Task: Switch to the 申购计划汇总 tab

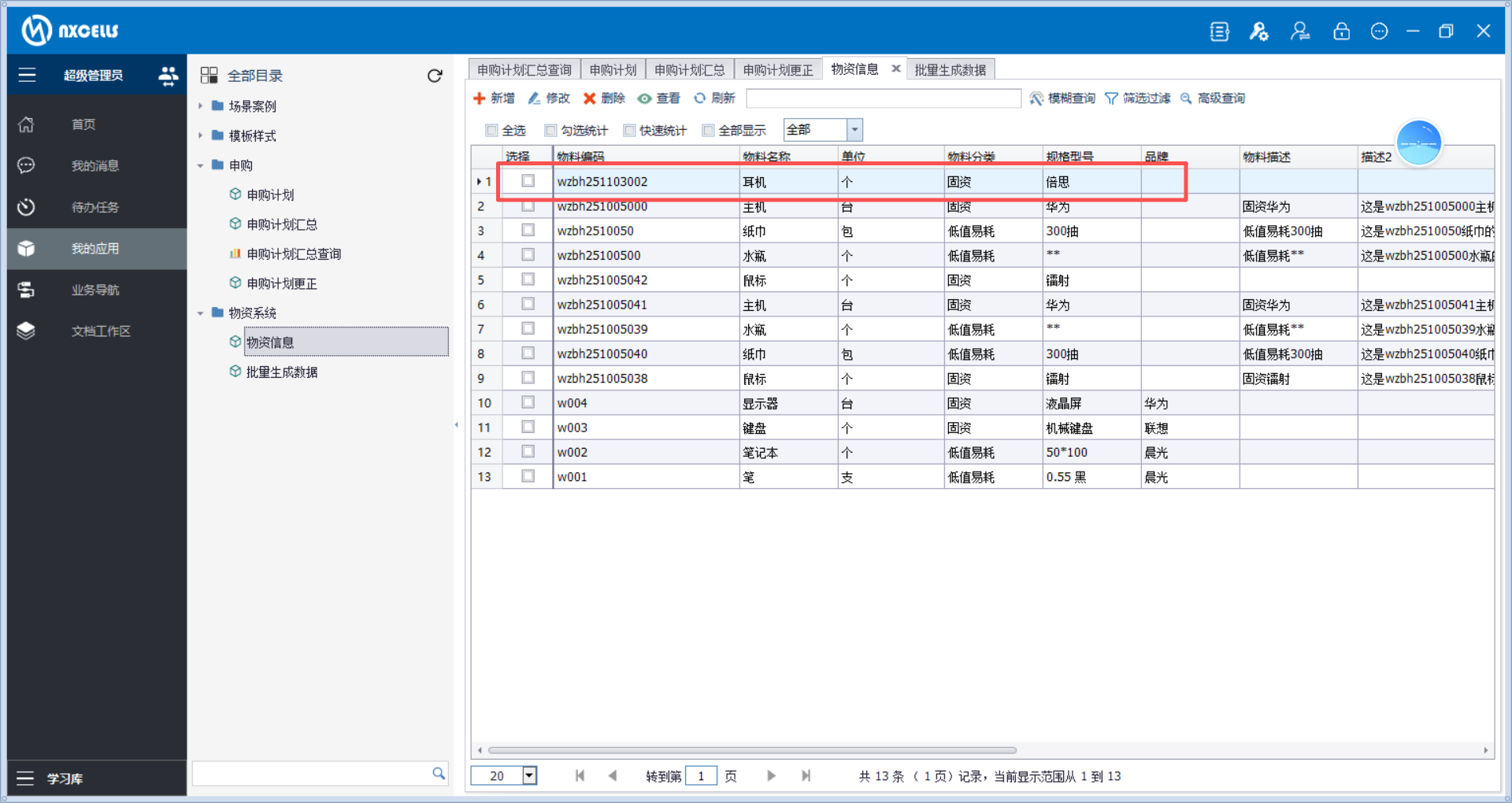Action: [x=689, y=70]
